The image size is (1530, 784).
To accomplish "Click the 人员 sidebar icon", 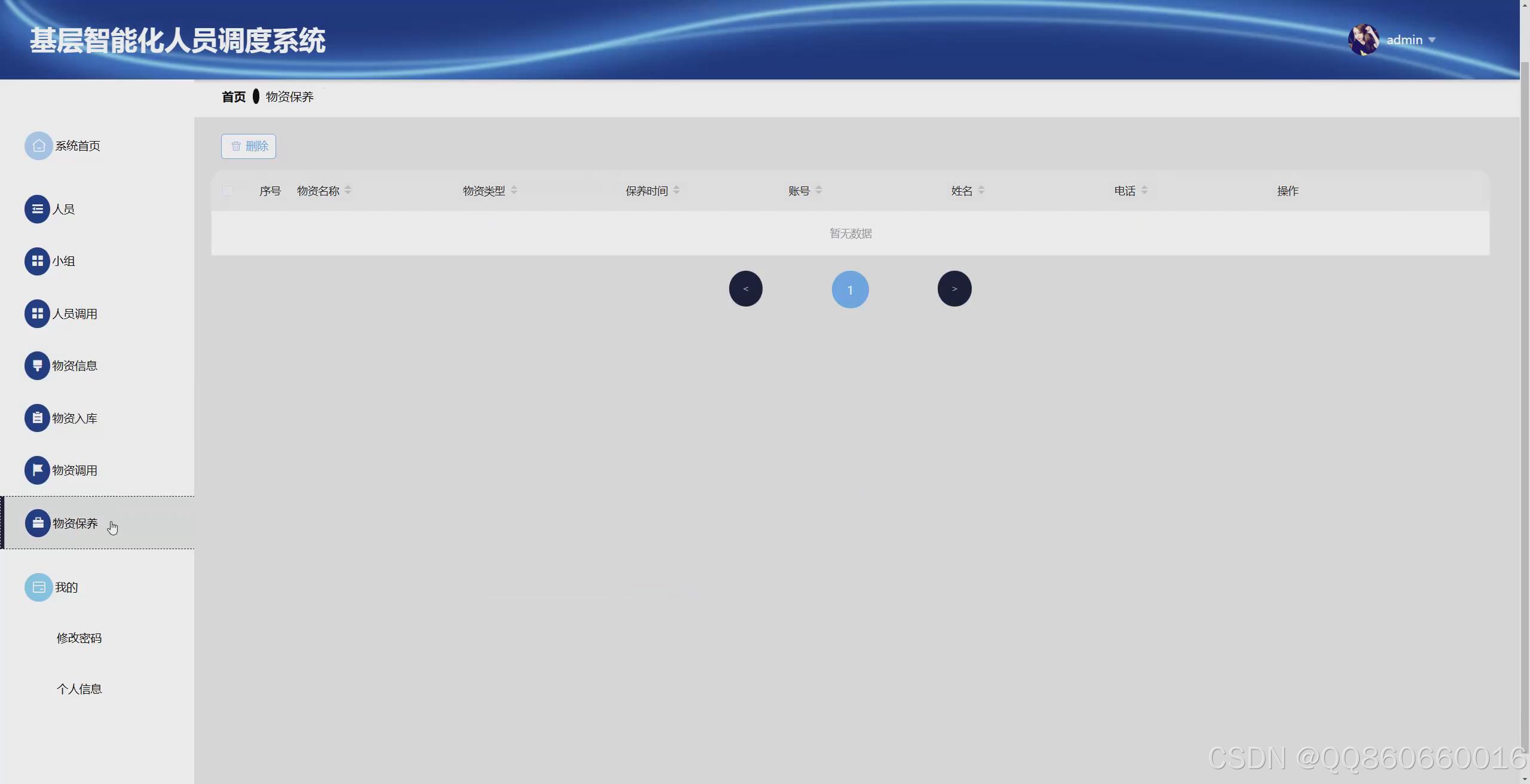I will point(37,209).
